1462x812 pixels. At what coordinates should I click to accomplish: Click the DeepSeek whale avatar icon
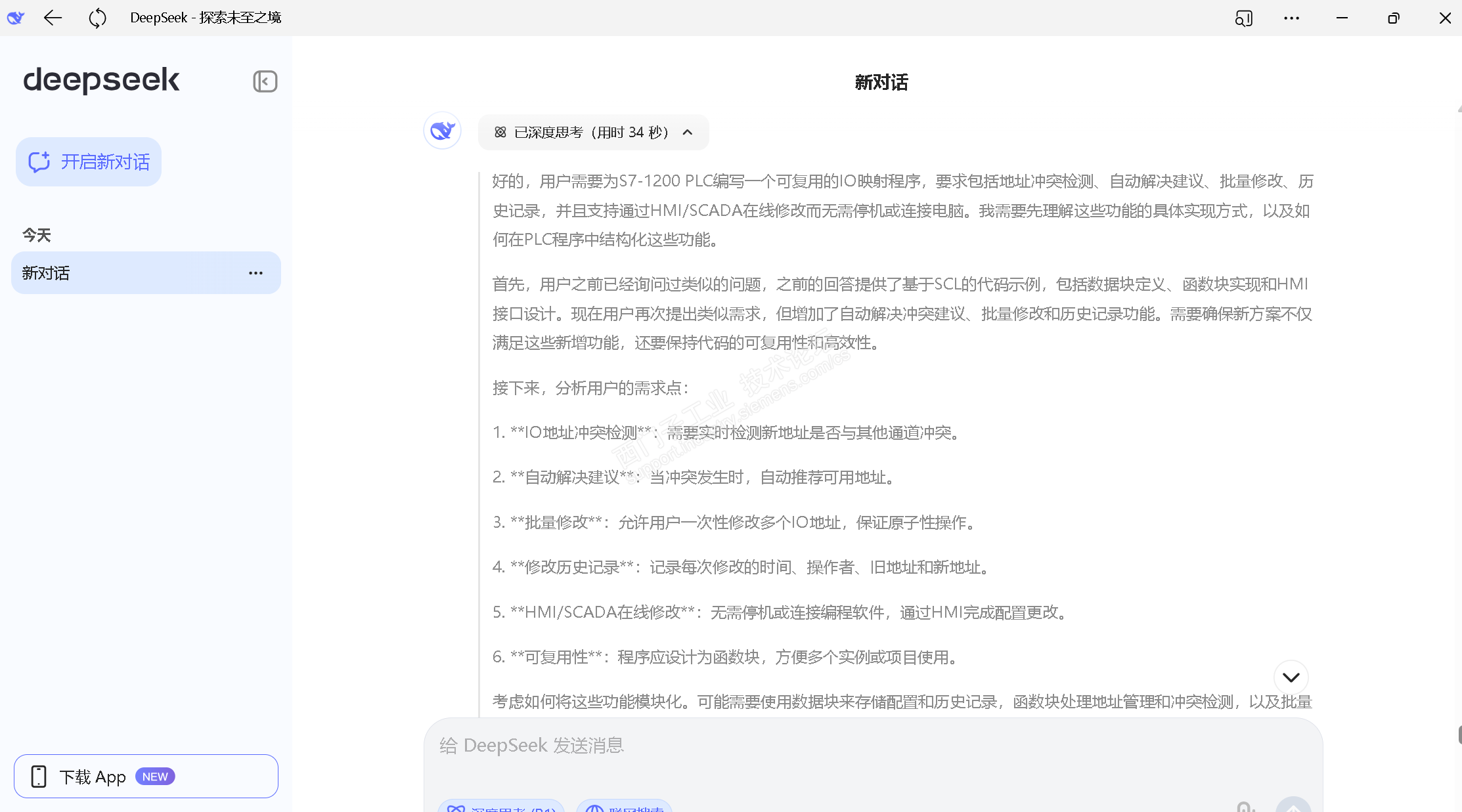coord(442,131)
